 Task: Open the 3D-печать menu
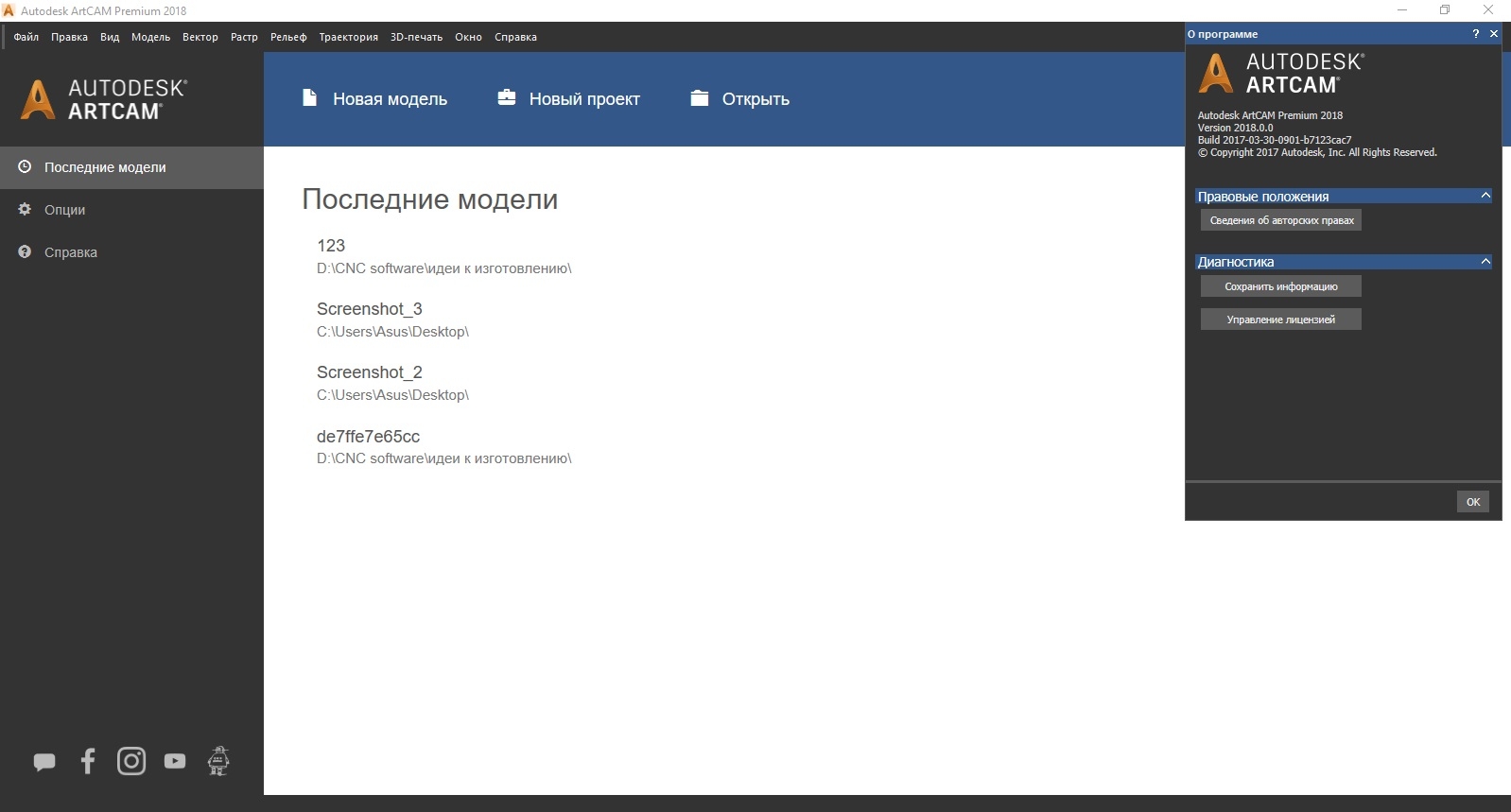416,37
